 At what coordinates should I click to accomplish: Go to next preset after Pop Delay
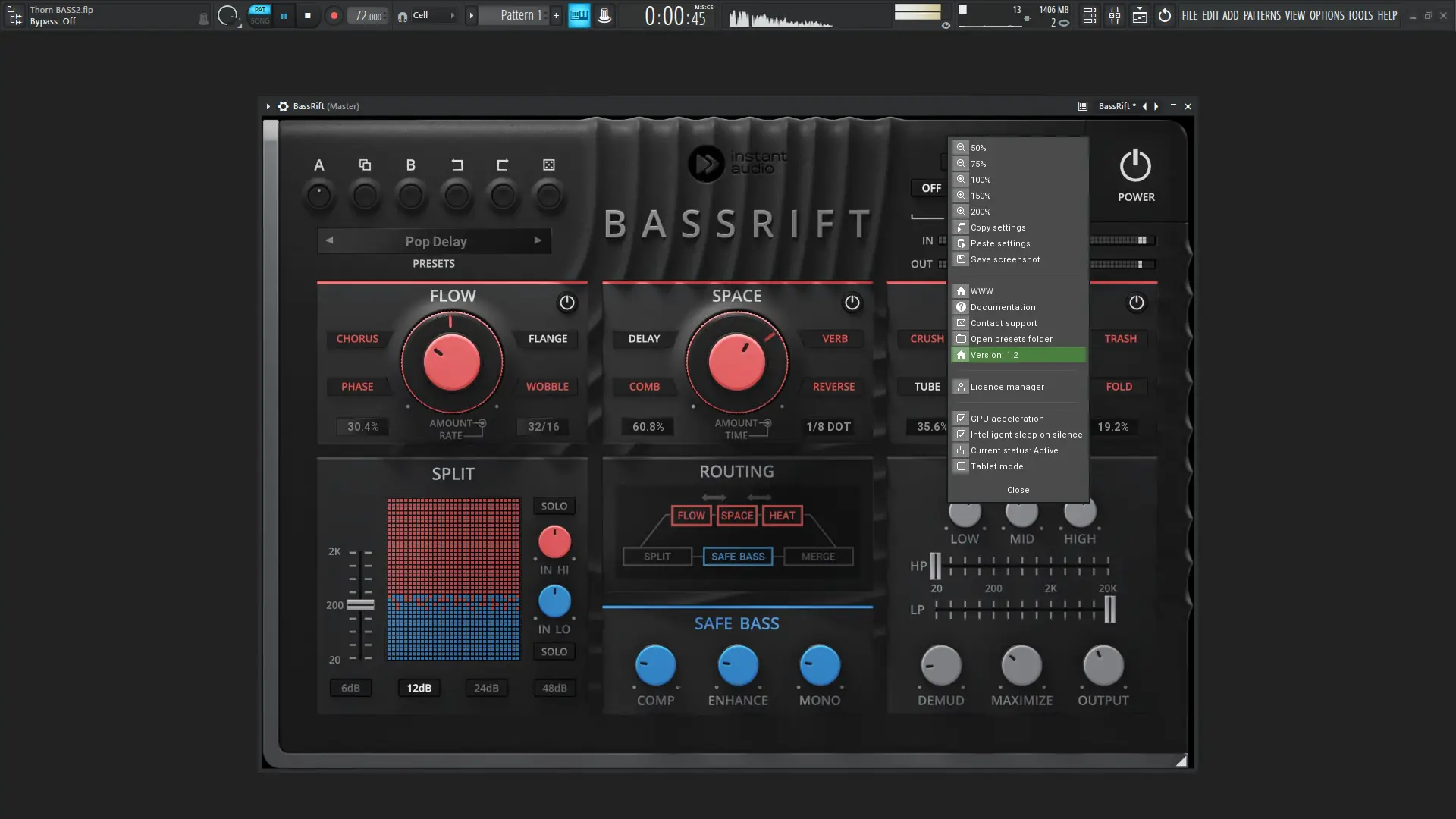[x=538, y=240]
